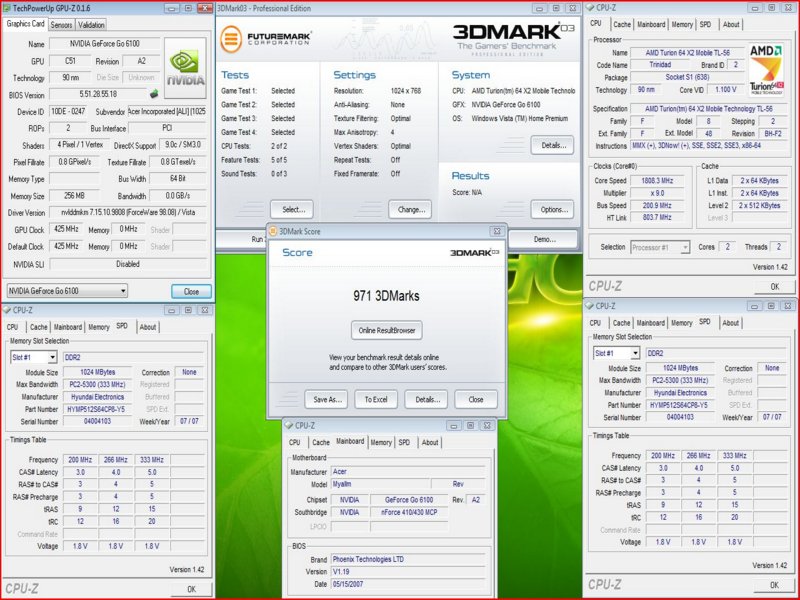Viewport: 800px width, 600px height.
Task: Click the BIOS Date field 05/15/2007
Action: click(409, 584)
